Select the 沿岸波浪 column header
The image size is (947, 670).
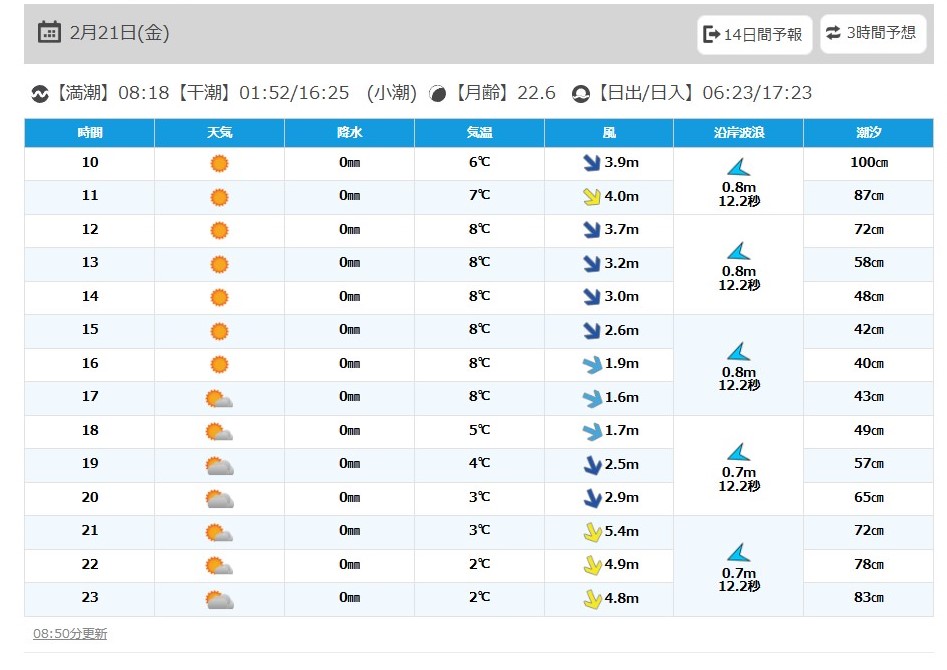[x=739, y=133]
